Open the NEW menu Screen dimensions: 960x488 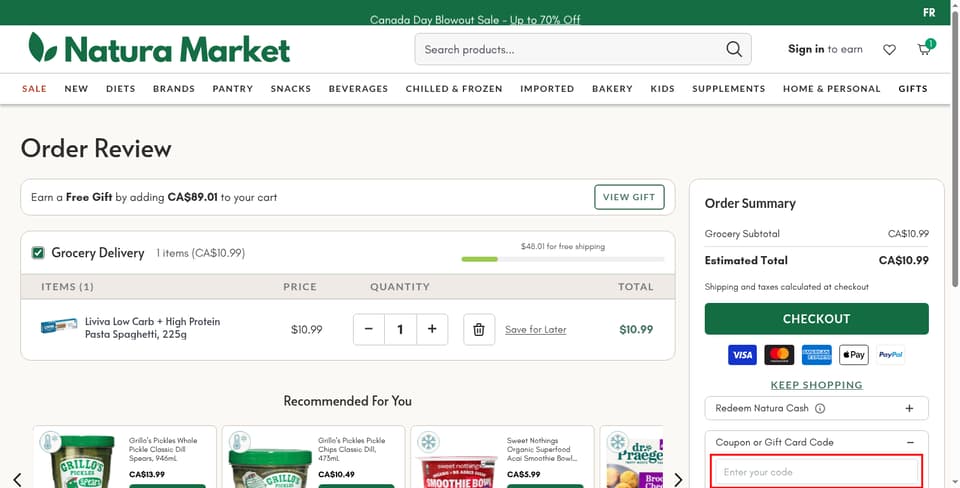click(x=77, y=89)
